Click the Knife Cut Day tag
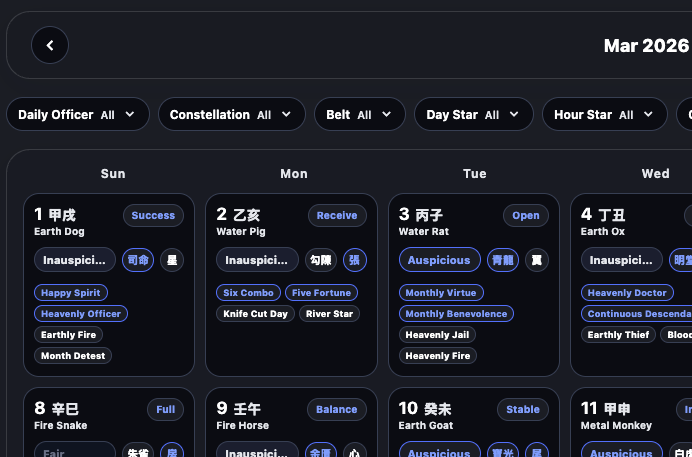 pos(255,314)
